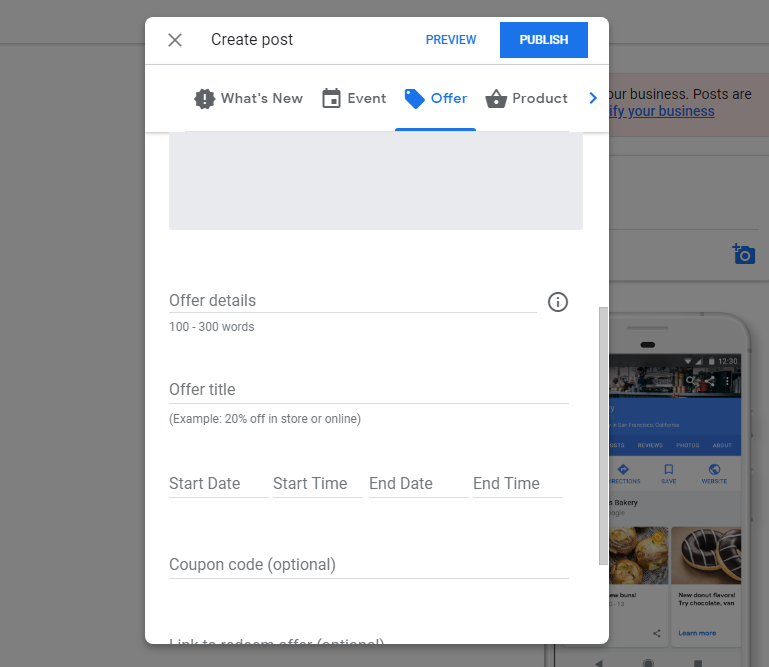Select the Offer tab
This screenshot has width=769, height=667.
point(436,99)
